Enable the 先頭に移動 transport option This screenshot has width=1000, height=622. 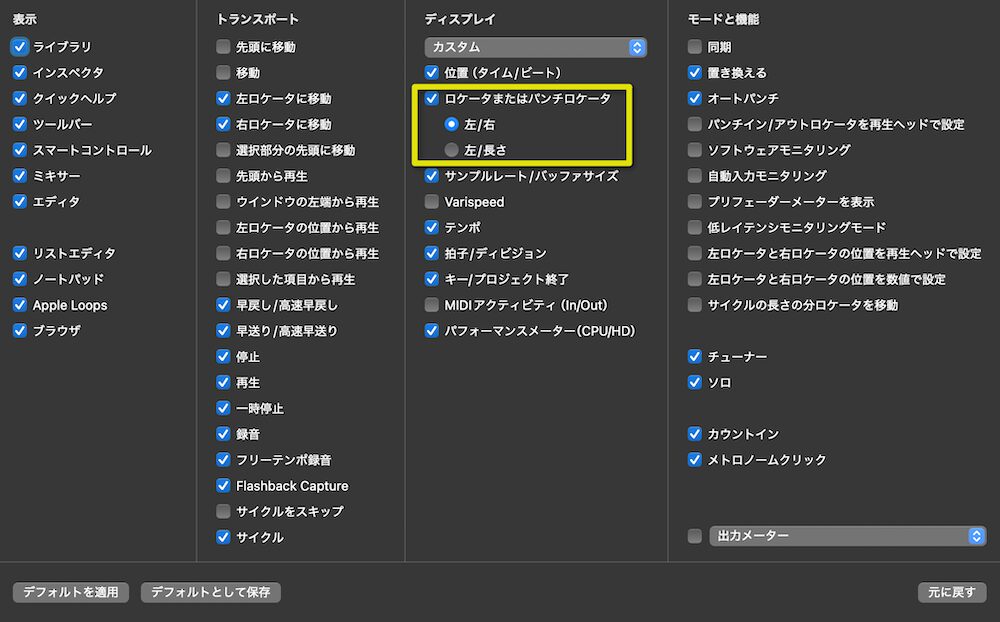pyautogui.click(x=222, y=46)
